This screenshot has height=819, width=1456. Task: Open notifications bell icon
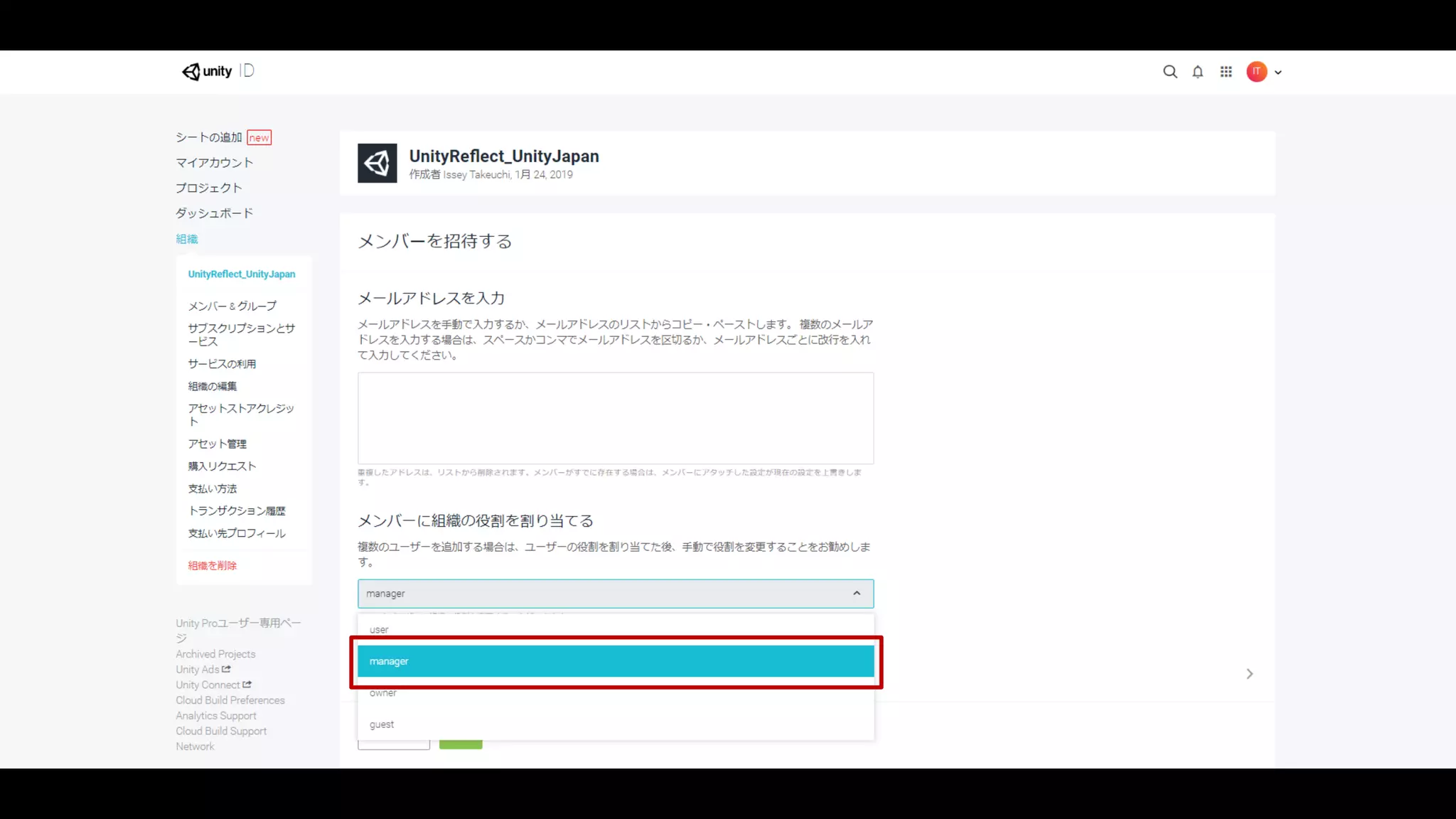pyautogui.click(x=1197, y=72)
